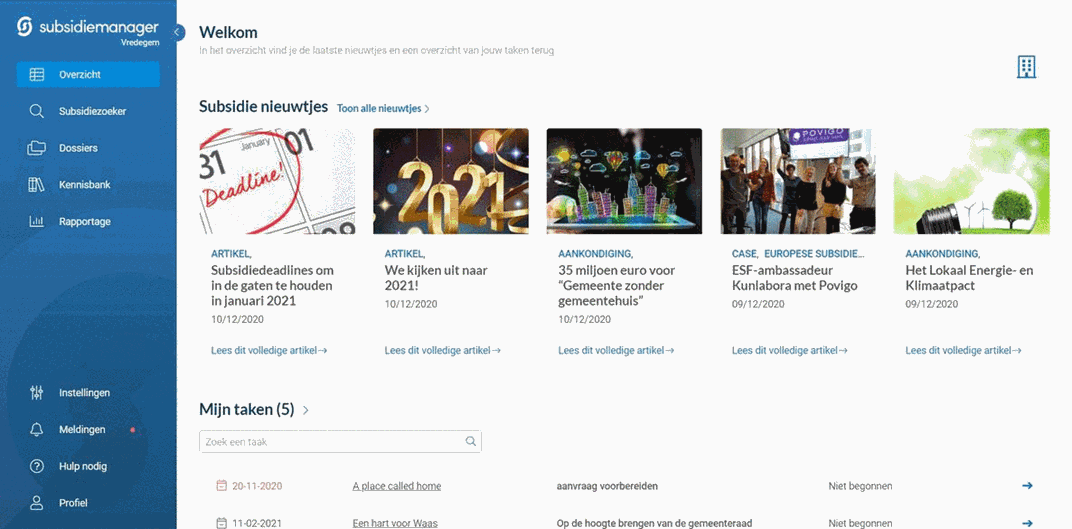Click the subsidiemanager logo icon

[25, 27]
